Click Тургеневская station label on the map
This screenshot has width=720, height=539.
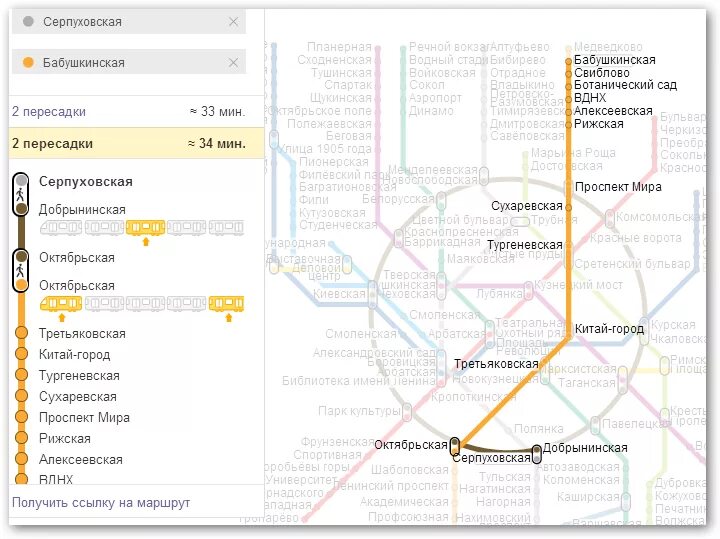click(x=524, y=245)
